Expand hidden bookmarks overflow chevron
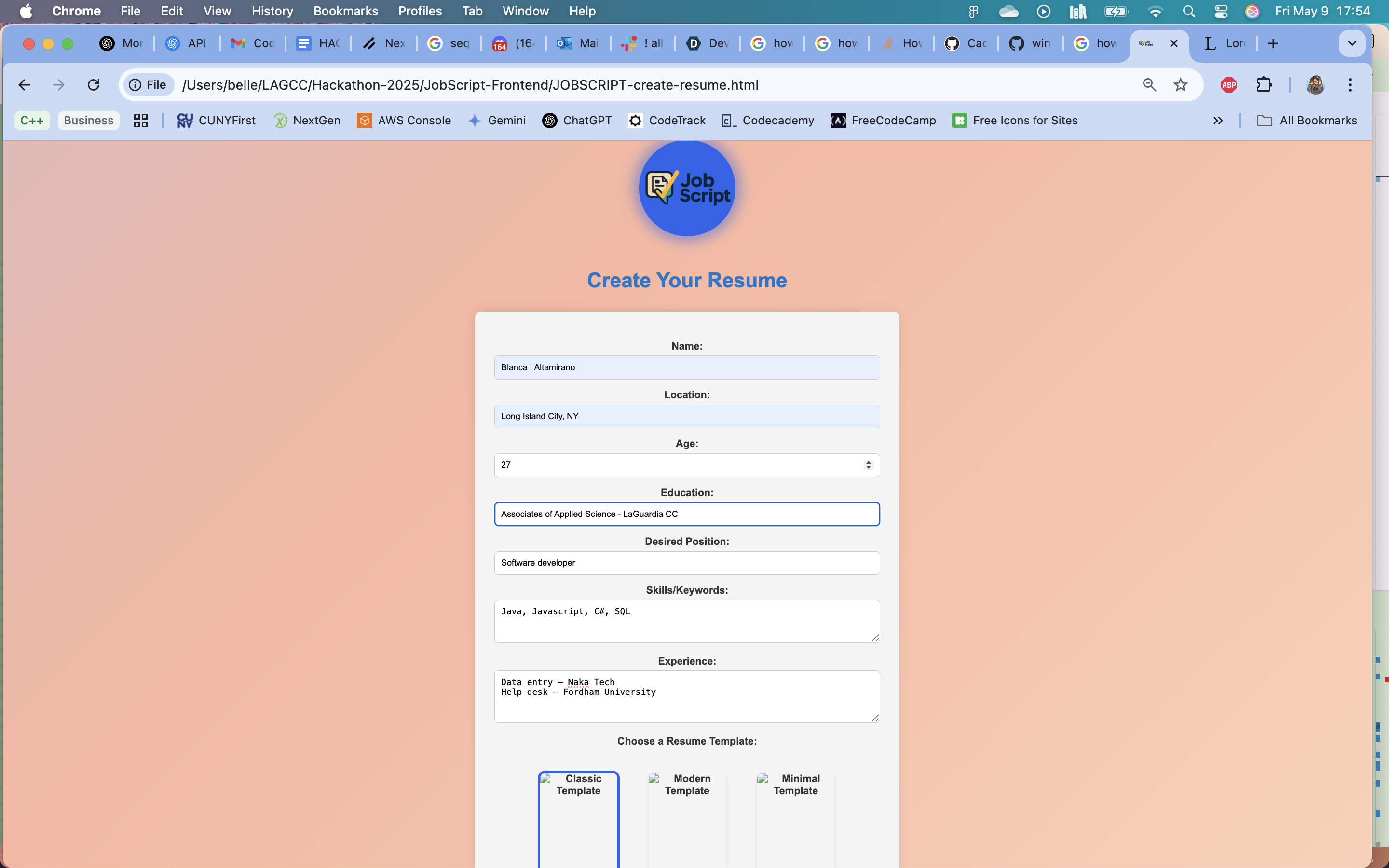The width and height of the screenshot is (1389, 868). pos(1218,121)
